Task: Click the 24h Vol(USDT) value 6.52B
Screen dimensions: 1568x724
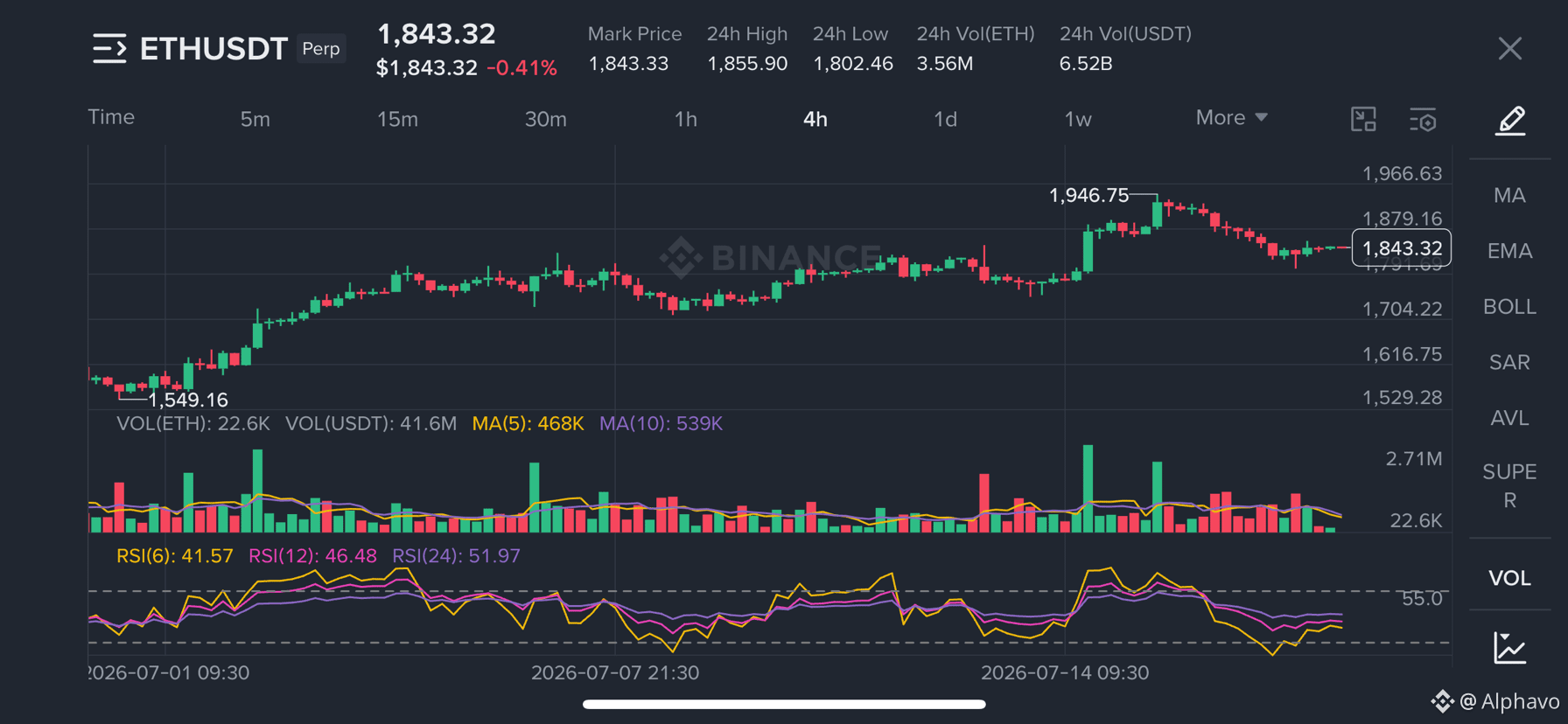Action: tap(1086, 64)
